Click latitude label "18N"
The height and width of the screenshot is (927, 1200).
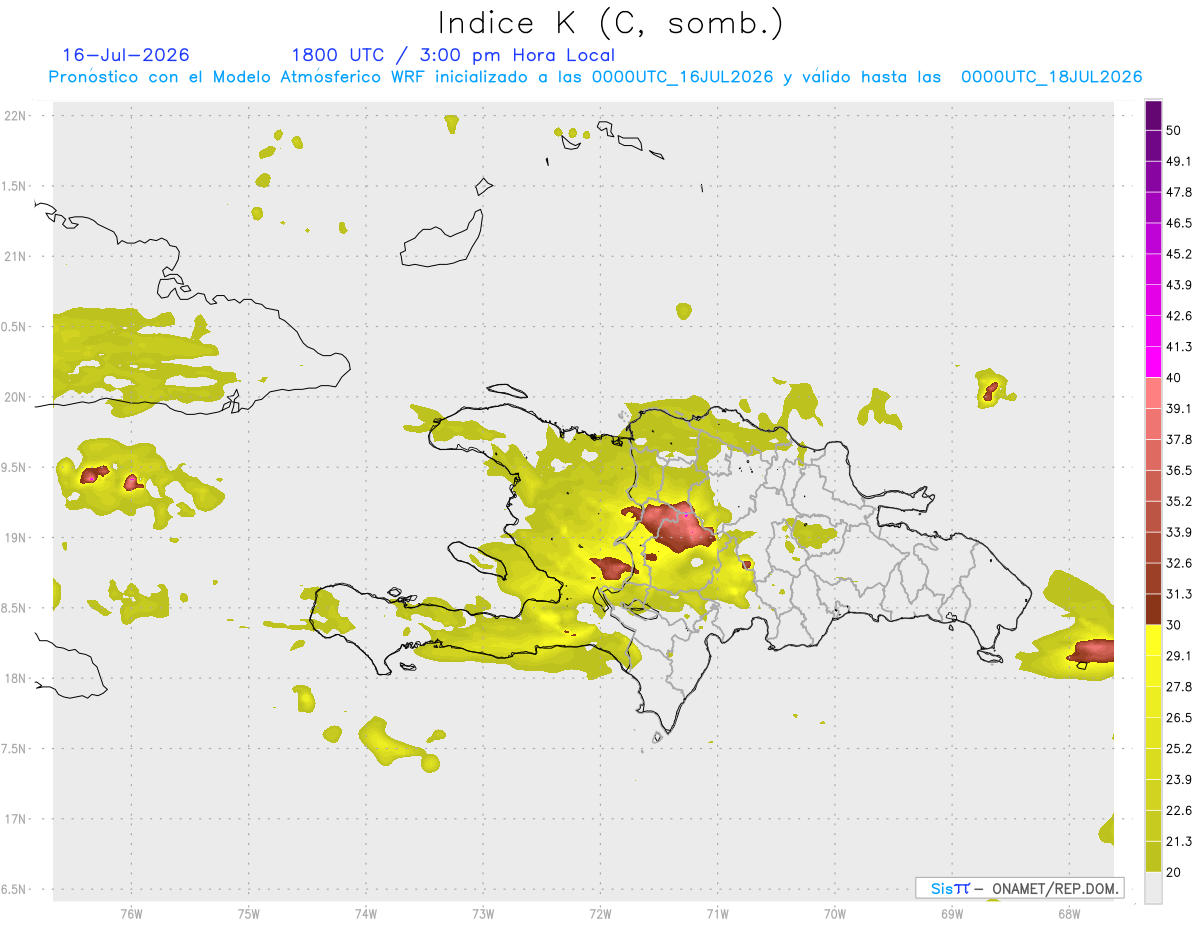coord(16,678)
